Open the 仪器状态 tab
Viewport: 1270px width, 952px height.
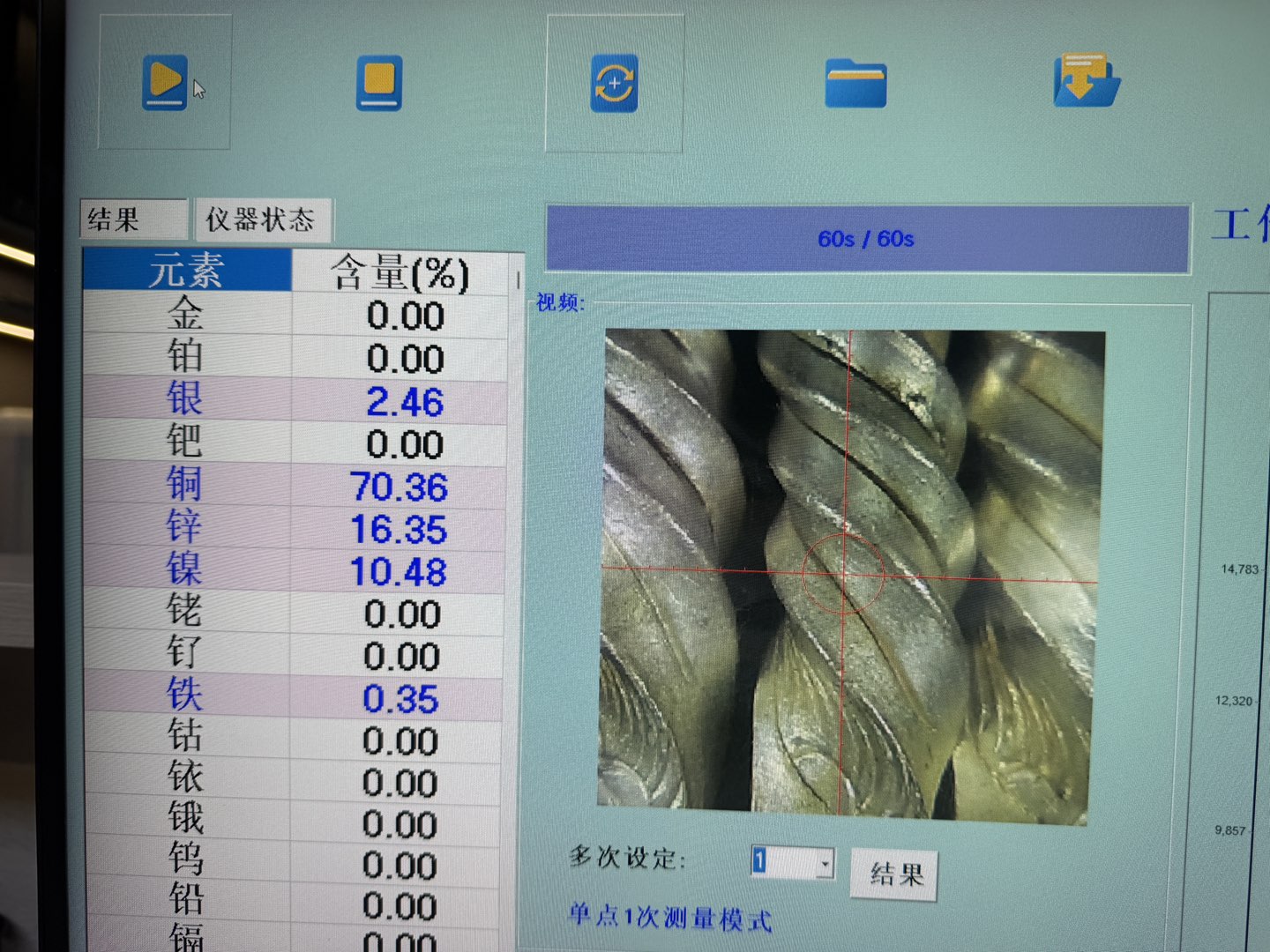click(x=261, y=219)
